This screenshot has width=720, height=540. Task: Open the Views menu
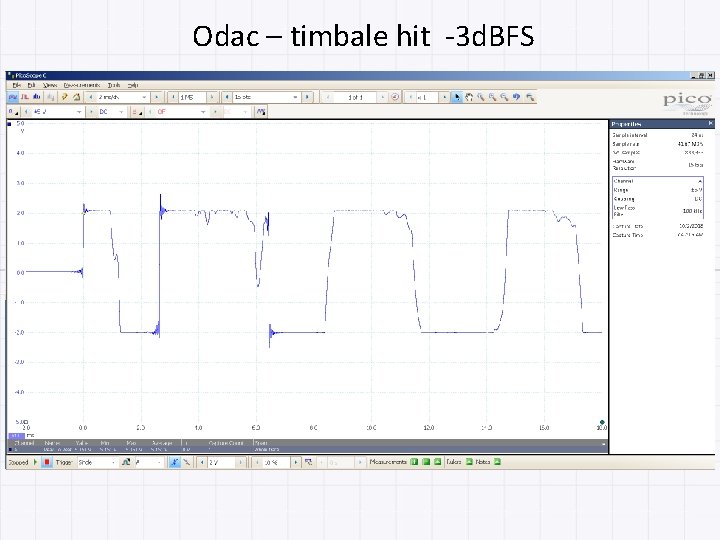[50, 85]
